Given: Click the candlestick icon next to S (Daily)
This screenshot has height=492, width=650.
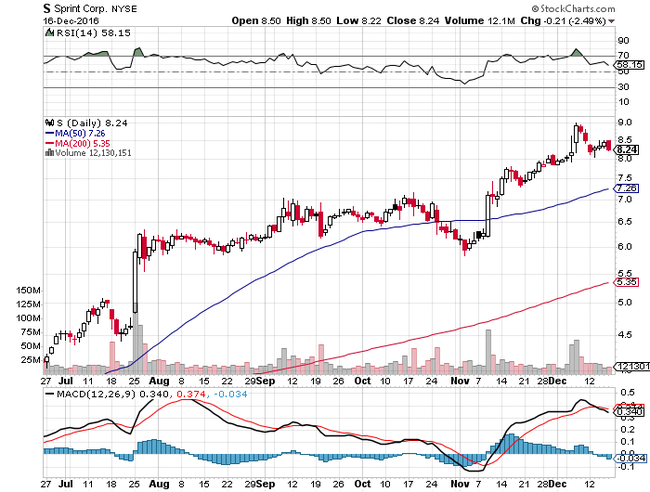Looking at the screenshot, I should pyautogui.click(x=50, y=123).
